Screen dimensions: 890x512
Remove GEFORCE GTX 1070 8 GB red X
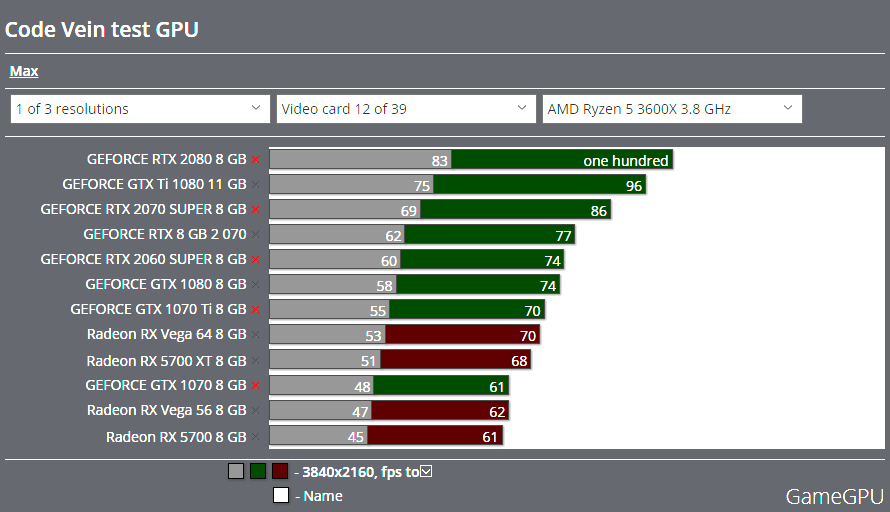pos(255,386)
